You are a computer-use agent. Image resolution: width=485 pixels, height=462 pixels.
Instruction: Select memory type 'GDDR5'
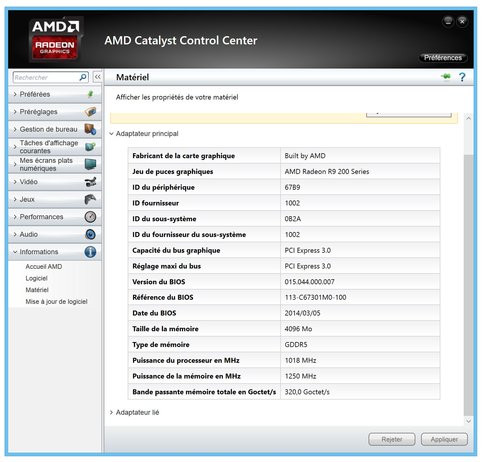click(296, 345)
